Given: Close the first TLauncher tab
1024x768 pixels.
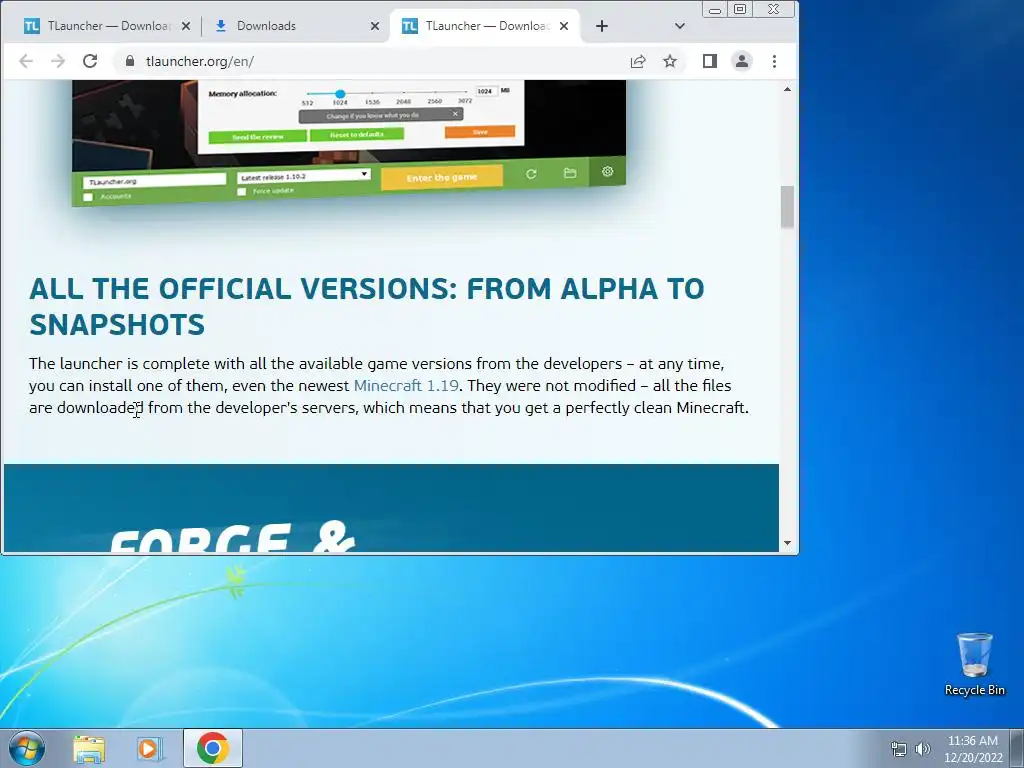Looking at the screenshot, I should (x=186, y=26).
